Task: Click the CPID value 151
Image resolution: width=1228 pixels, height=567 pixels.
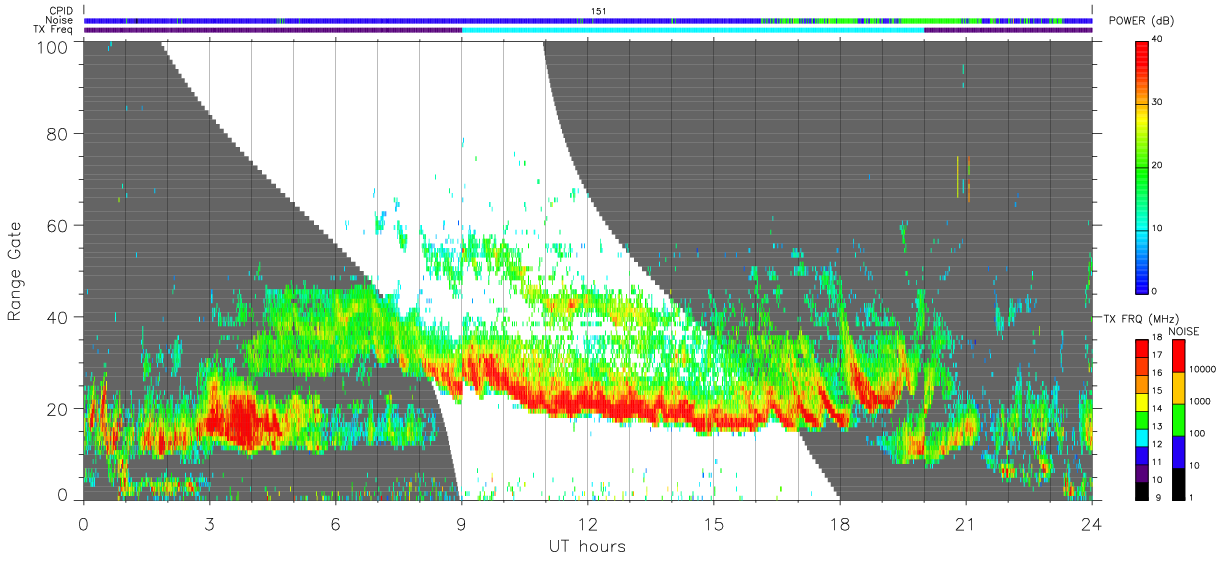Action: coord(598,11)
